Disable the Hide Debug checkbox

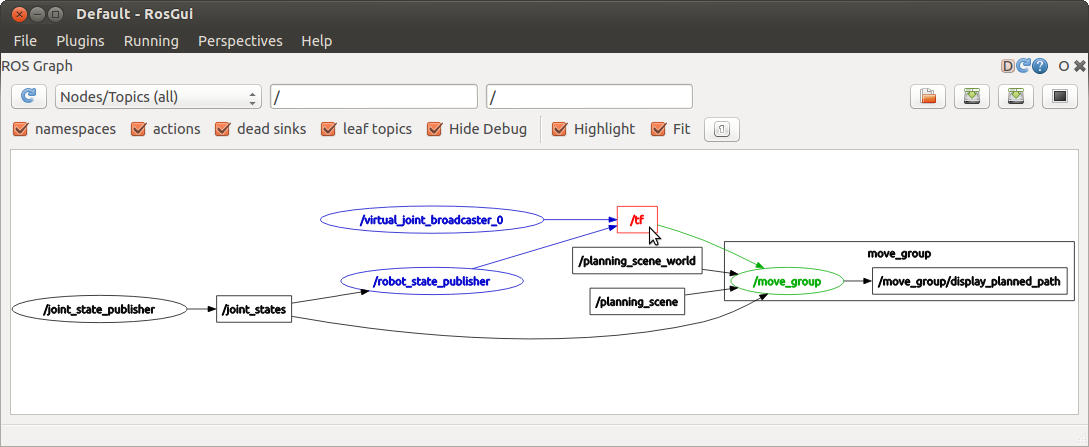pos(435,129)
